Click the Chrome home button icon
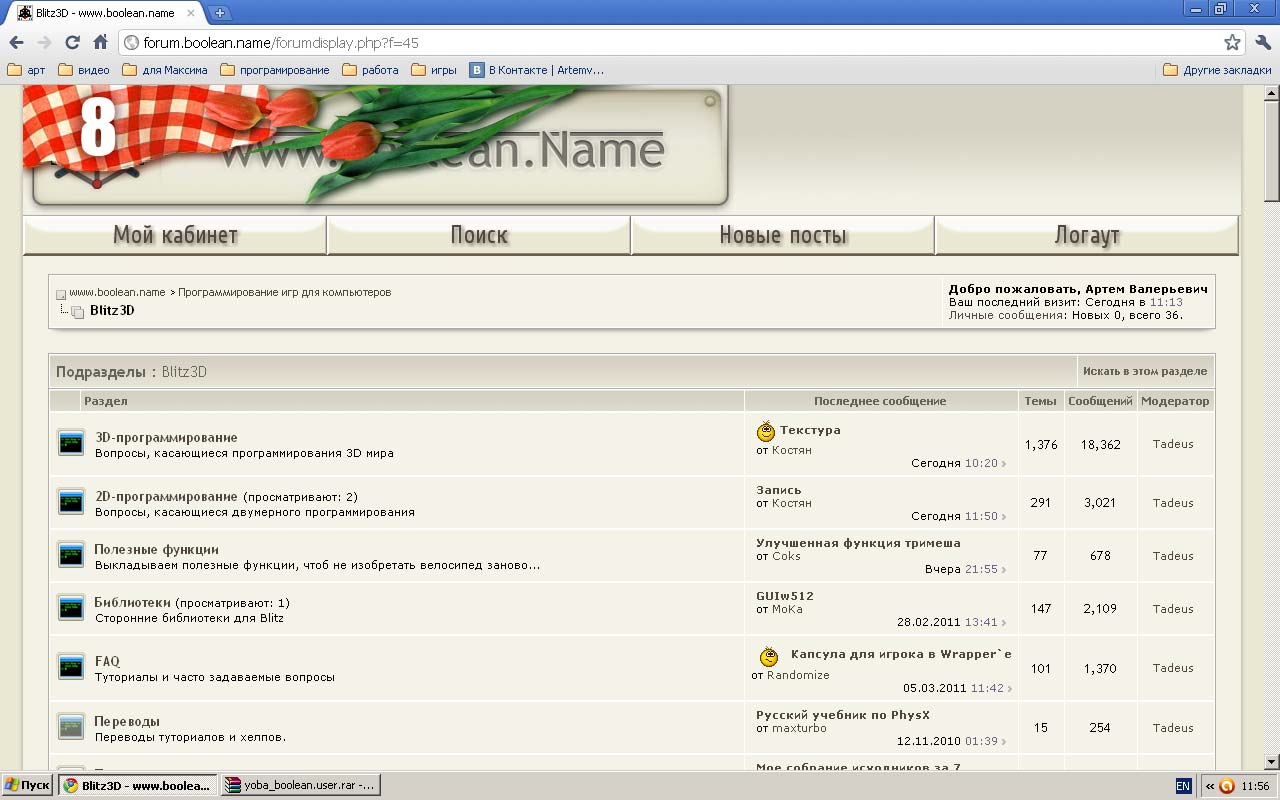Screen dimensions: 1280x800 coord(100,42)
